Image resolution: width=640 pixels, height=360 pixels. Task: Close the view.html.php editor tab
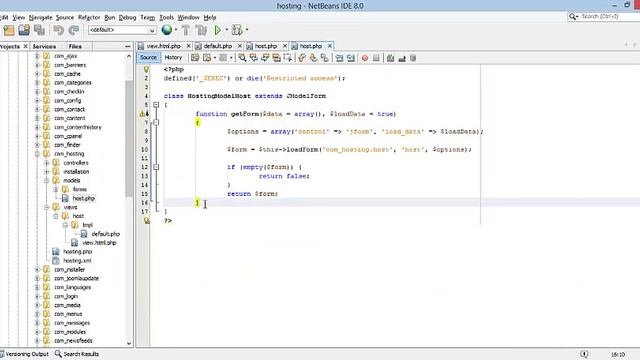(188, 46)
